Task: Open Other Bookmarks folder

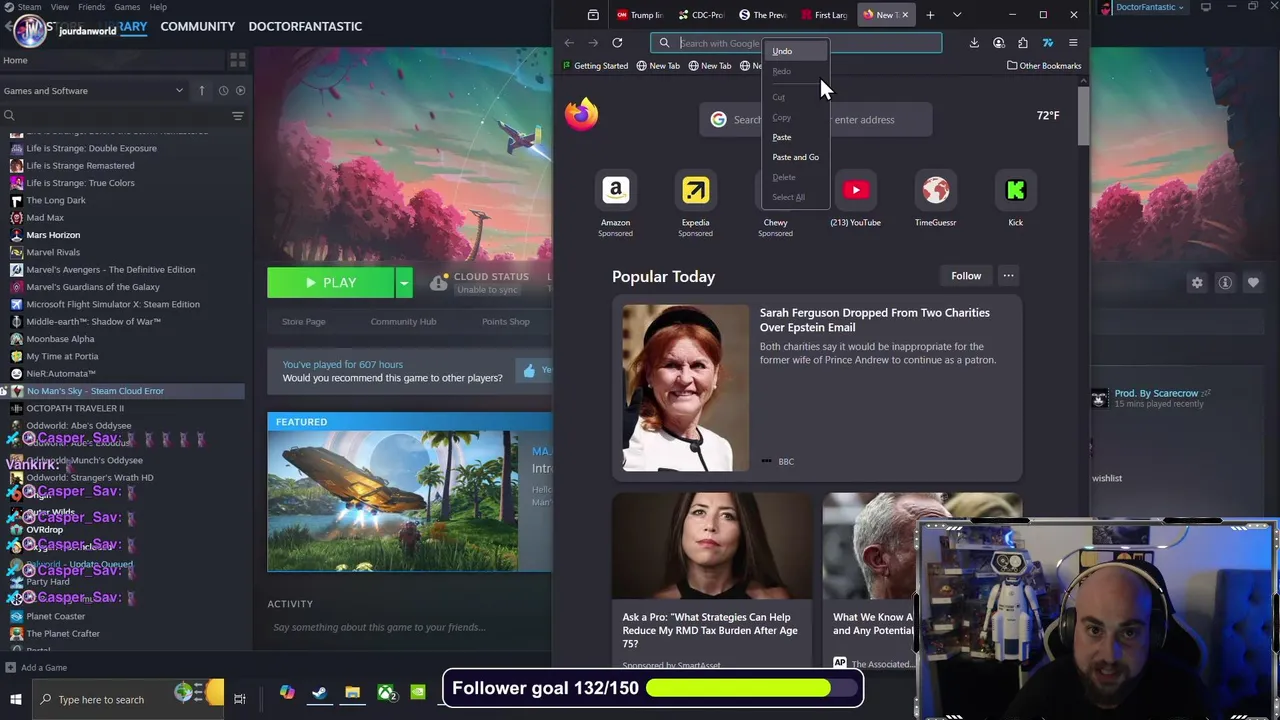Action: click(x=1044, y=66)
